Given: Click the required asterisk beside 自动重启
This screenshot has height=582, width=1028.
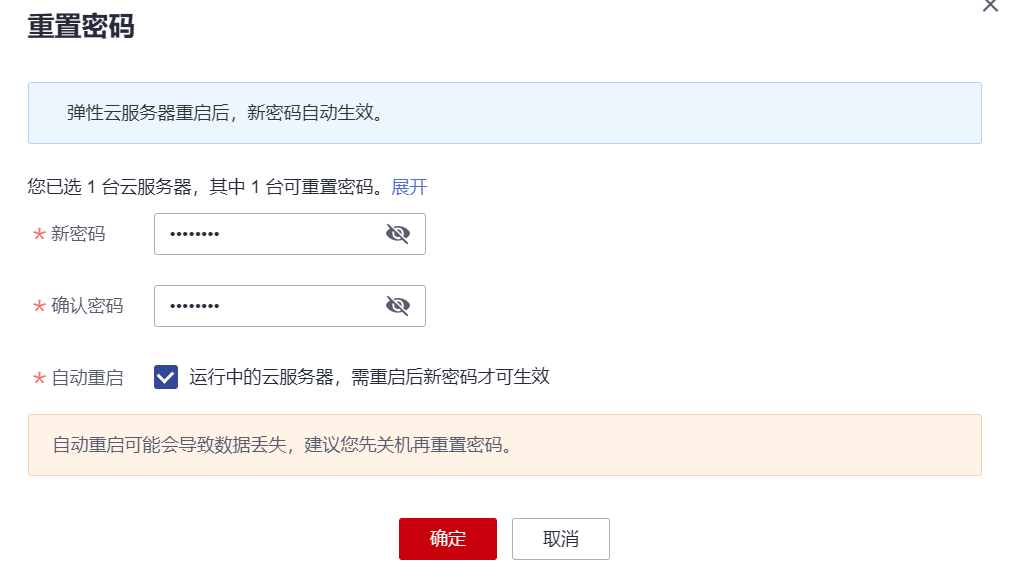Looking at the screenshot, I should point(39,379).
